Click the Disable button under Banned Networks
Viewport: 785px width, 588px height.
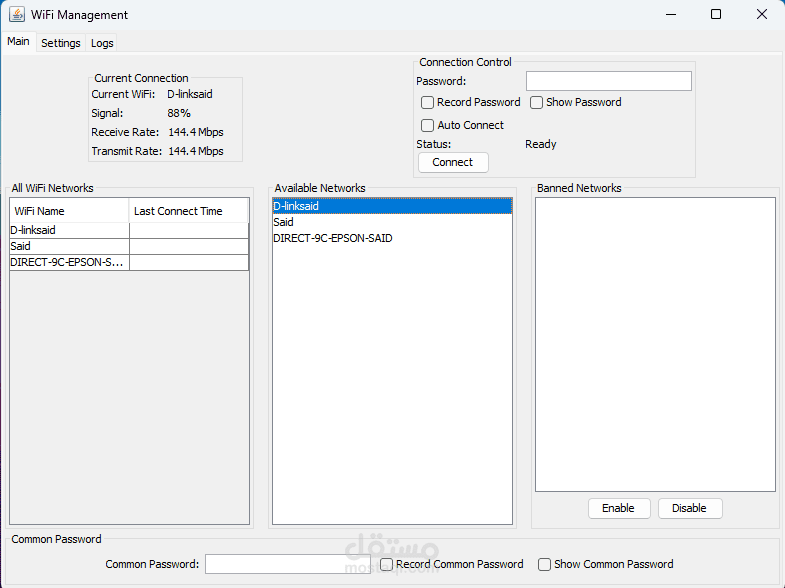(x=690, y=508)
